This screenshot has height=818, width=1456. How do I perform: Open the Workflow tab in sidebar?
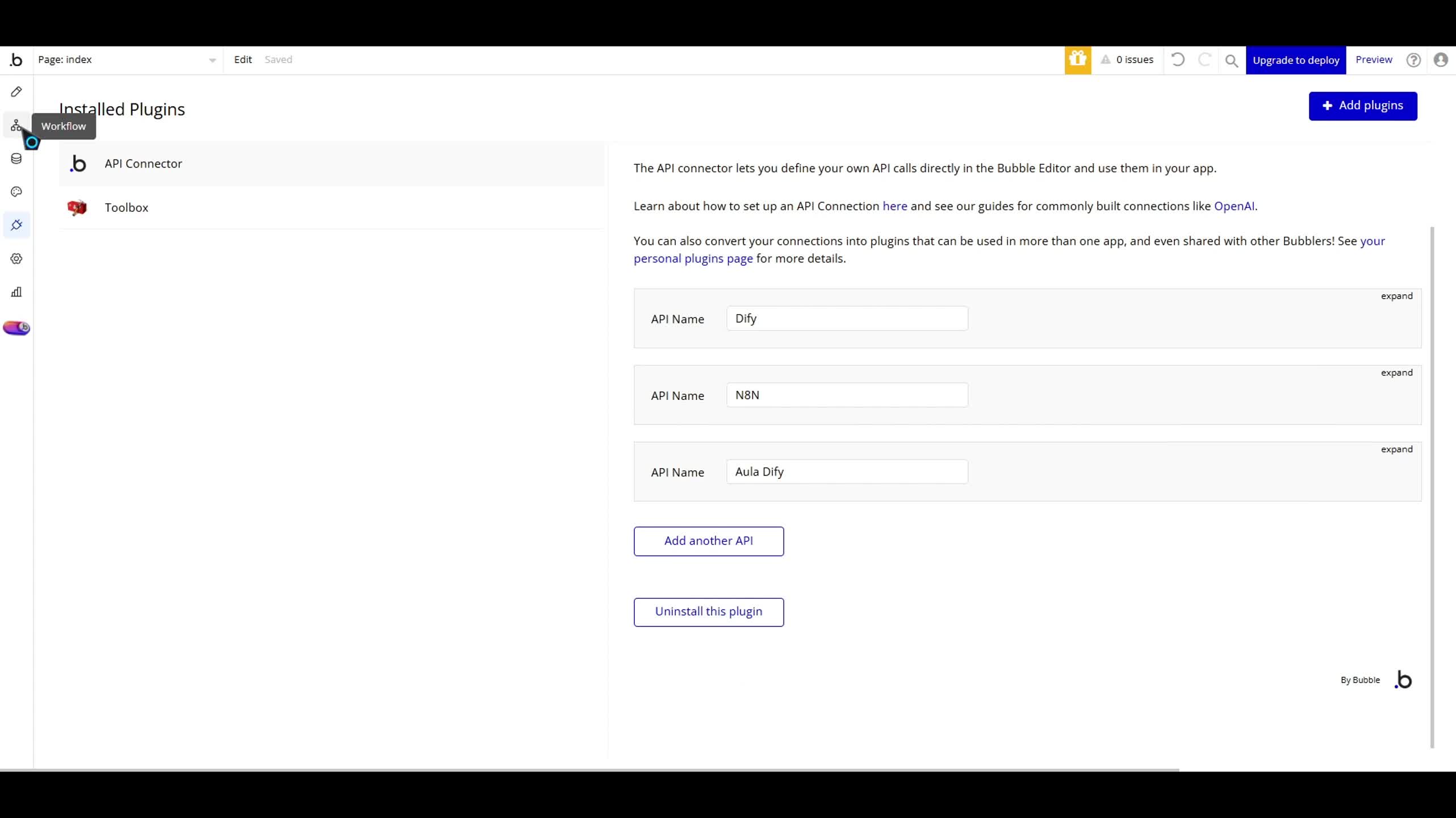click(16, 125)
